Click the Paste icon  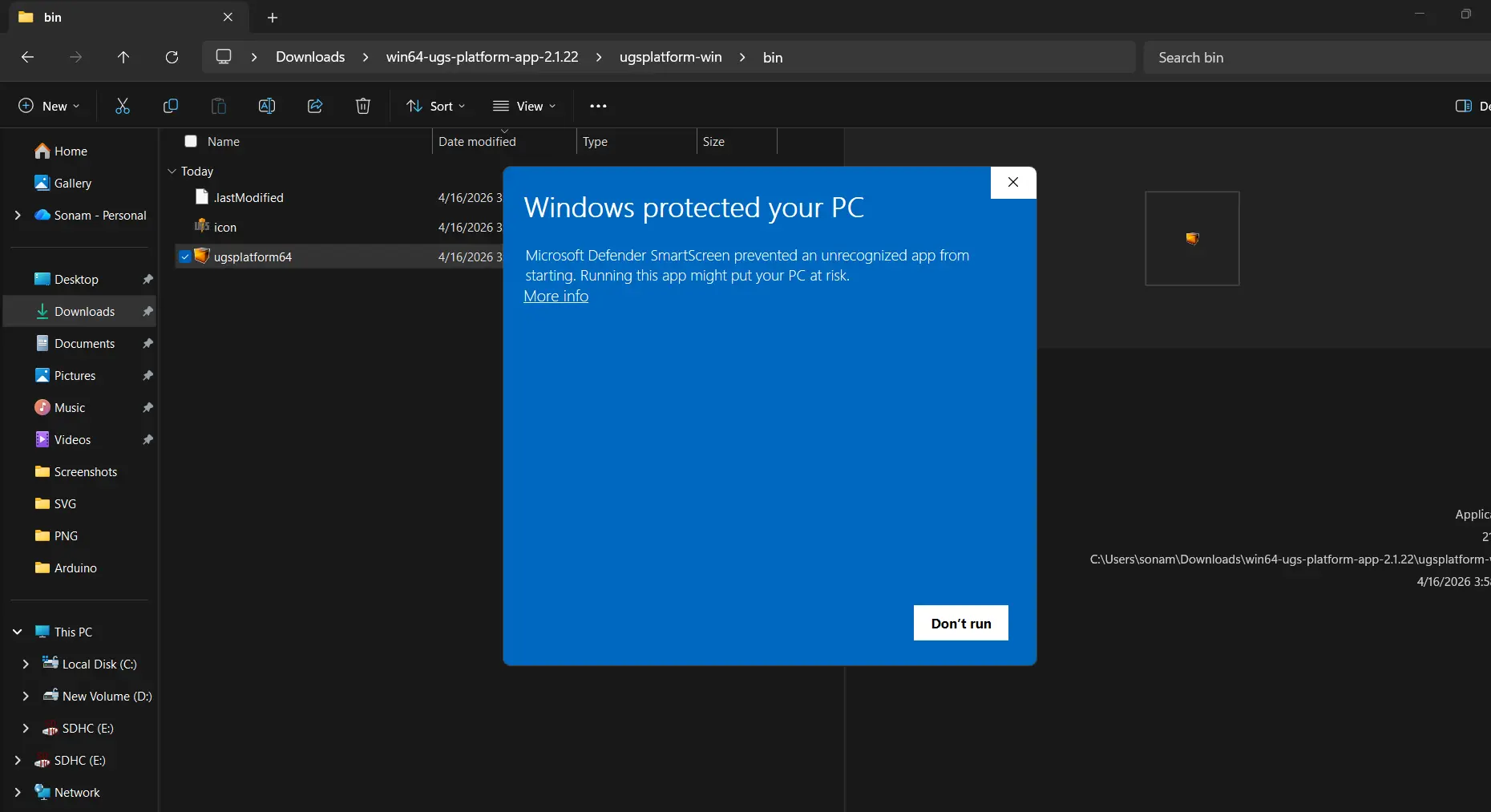217,106
